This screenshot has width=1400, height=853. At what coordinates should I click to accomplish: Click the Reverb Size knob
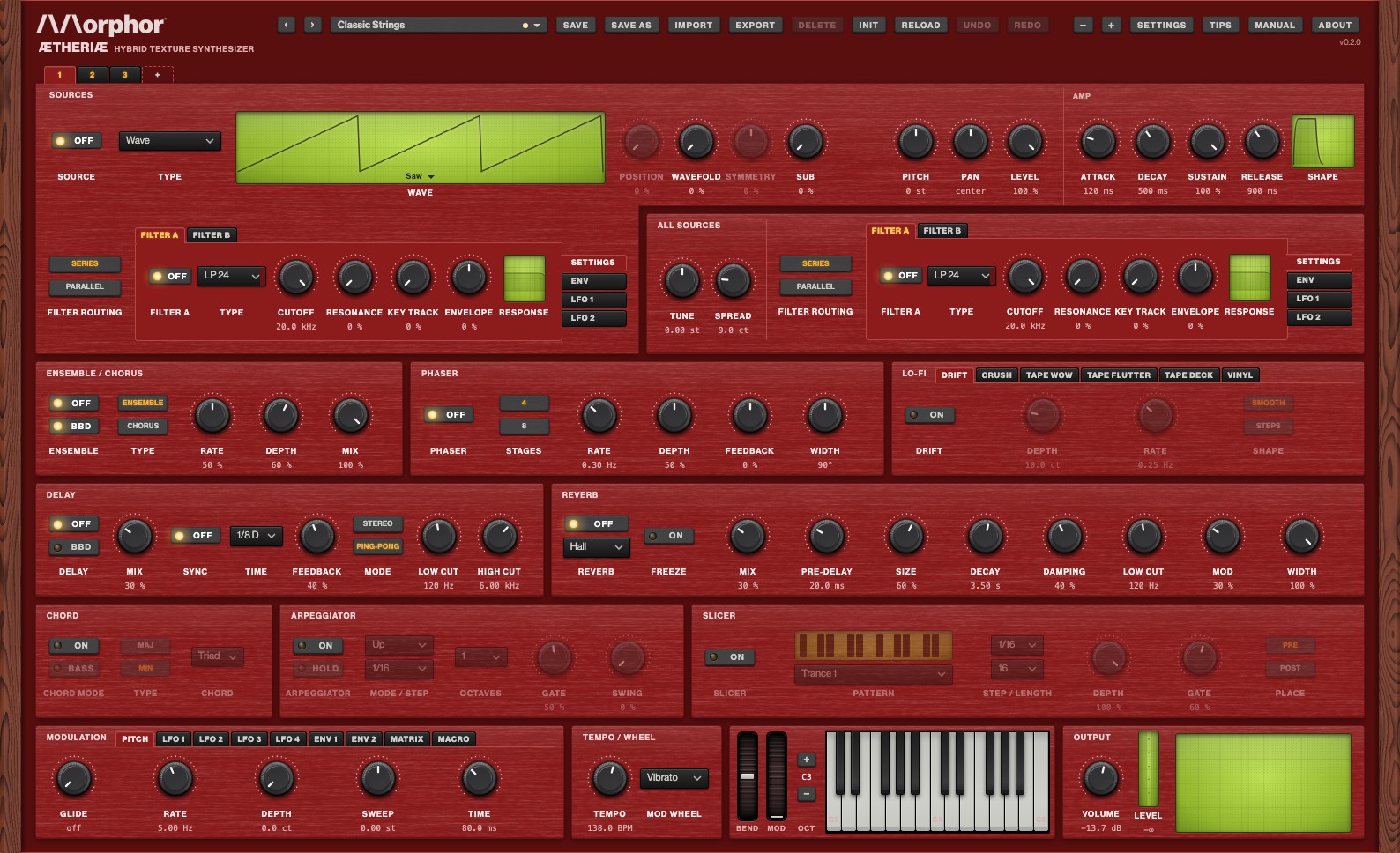(x=905, y=536)
